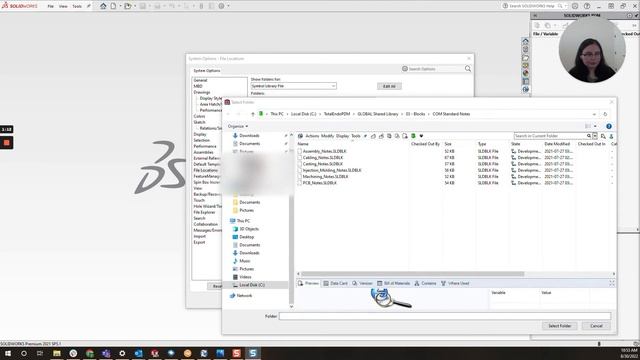Open the File menu in SolidWorks
Image resolution: width=640 pixels, height=360 pixels.
51,6
